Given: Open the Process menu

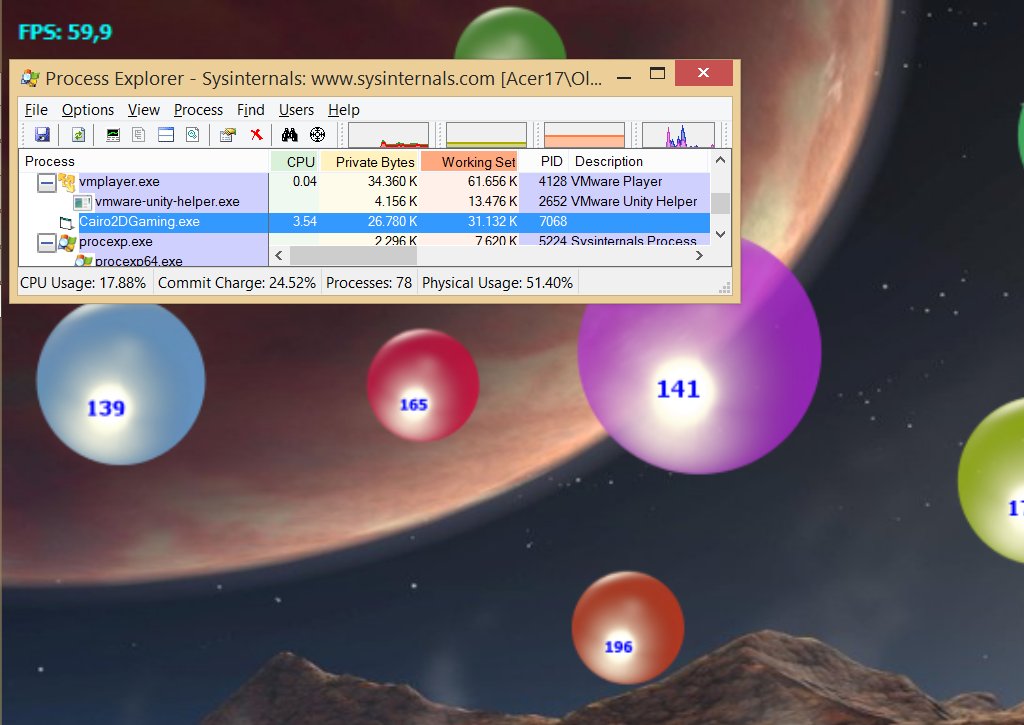Looking at the screenshot, I should (198, 110).
